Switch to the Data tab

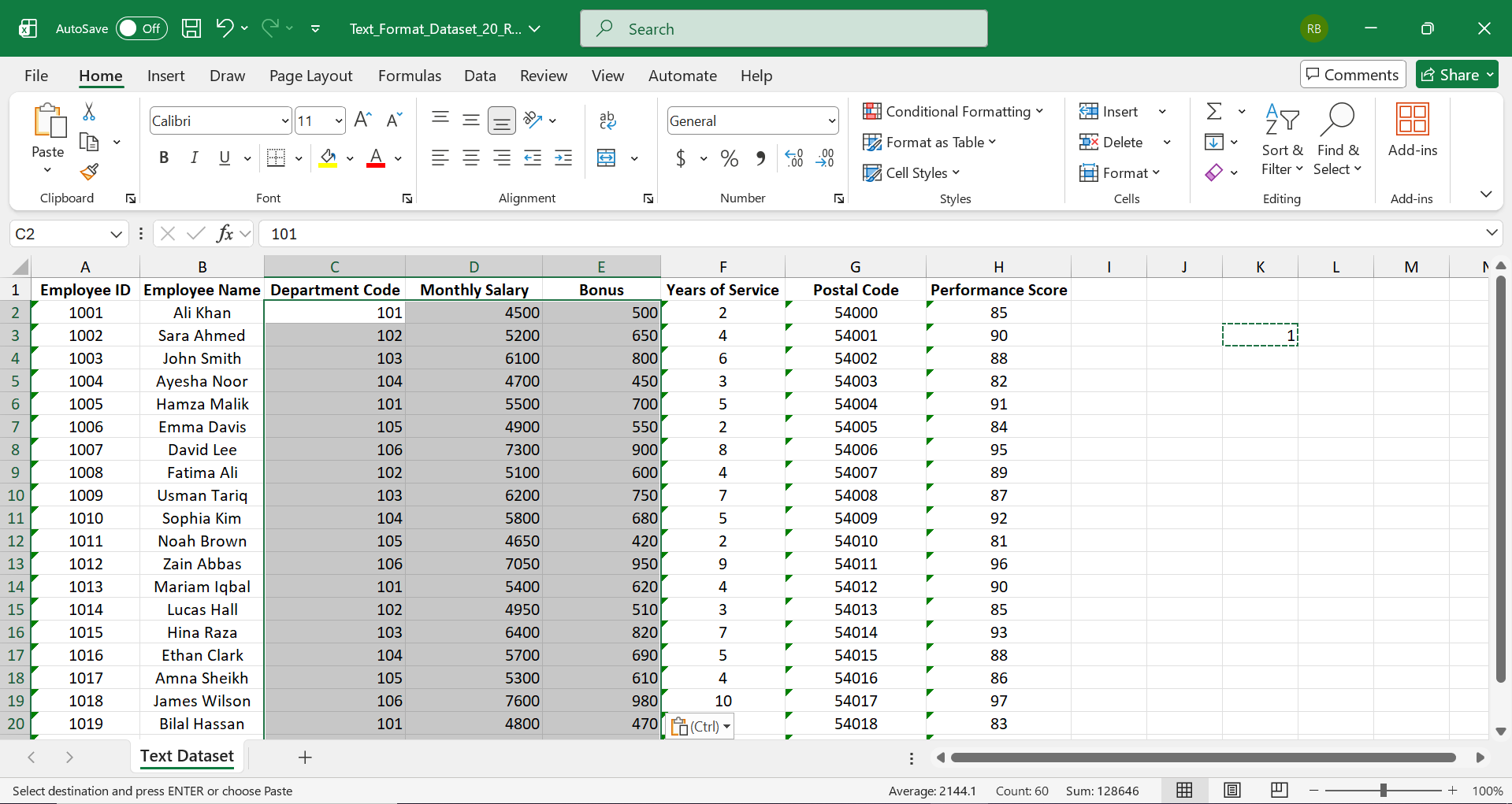[480, 76]
